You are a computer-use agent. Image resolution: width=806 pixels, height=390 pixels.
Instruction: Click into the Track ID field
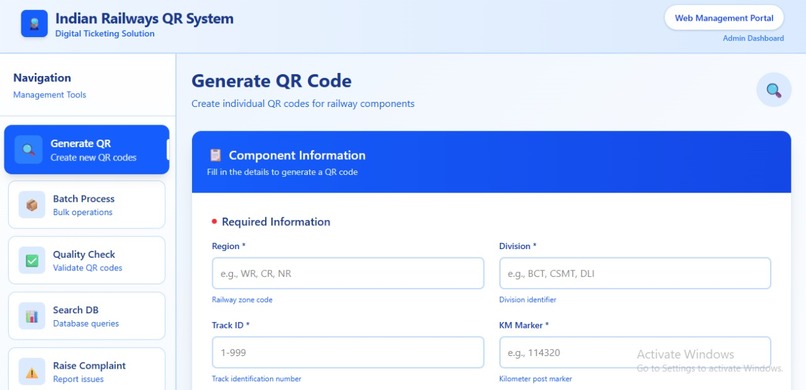(x=347, y=352)
